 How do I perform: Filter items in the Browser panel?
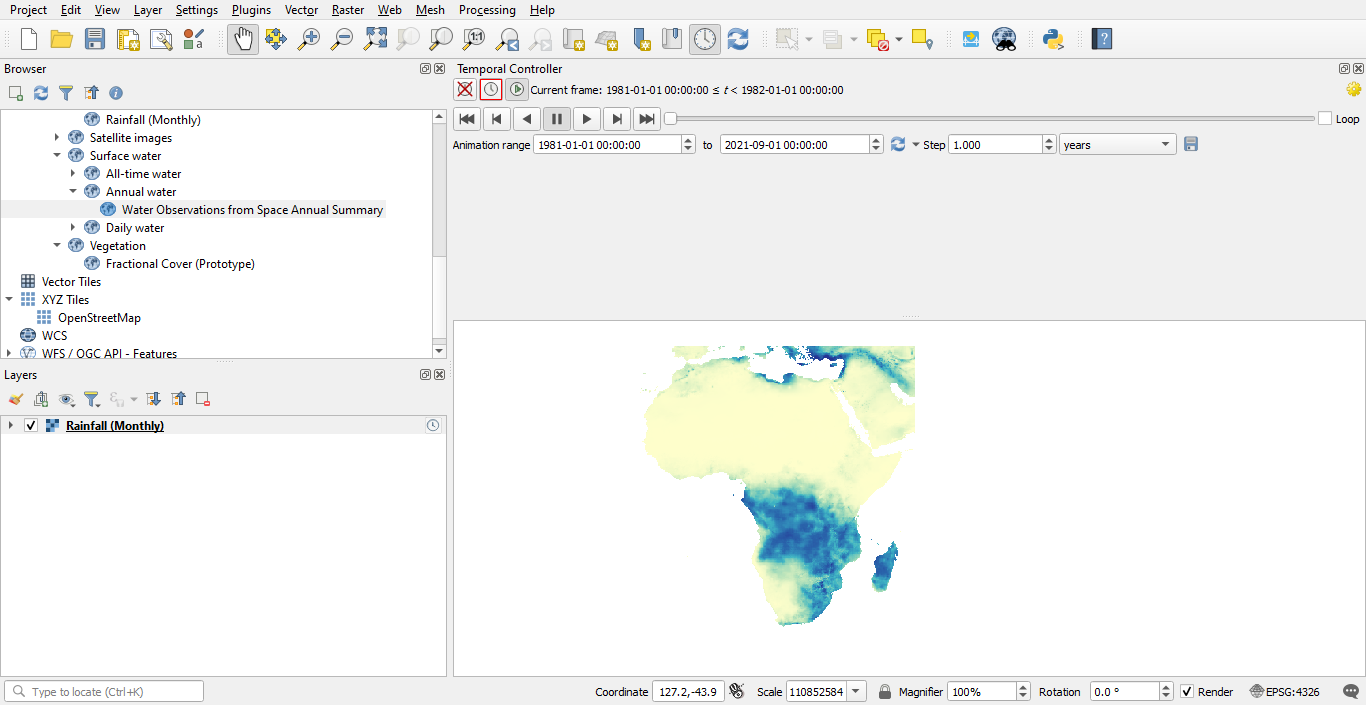coord(66,93)
